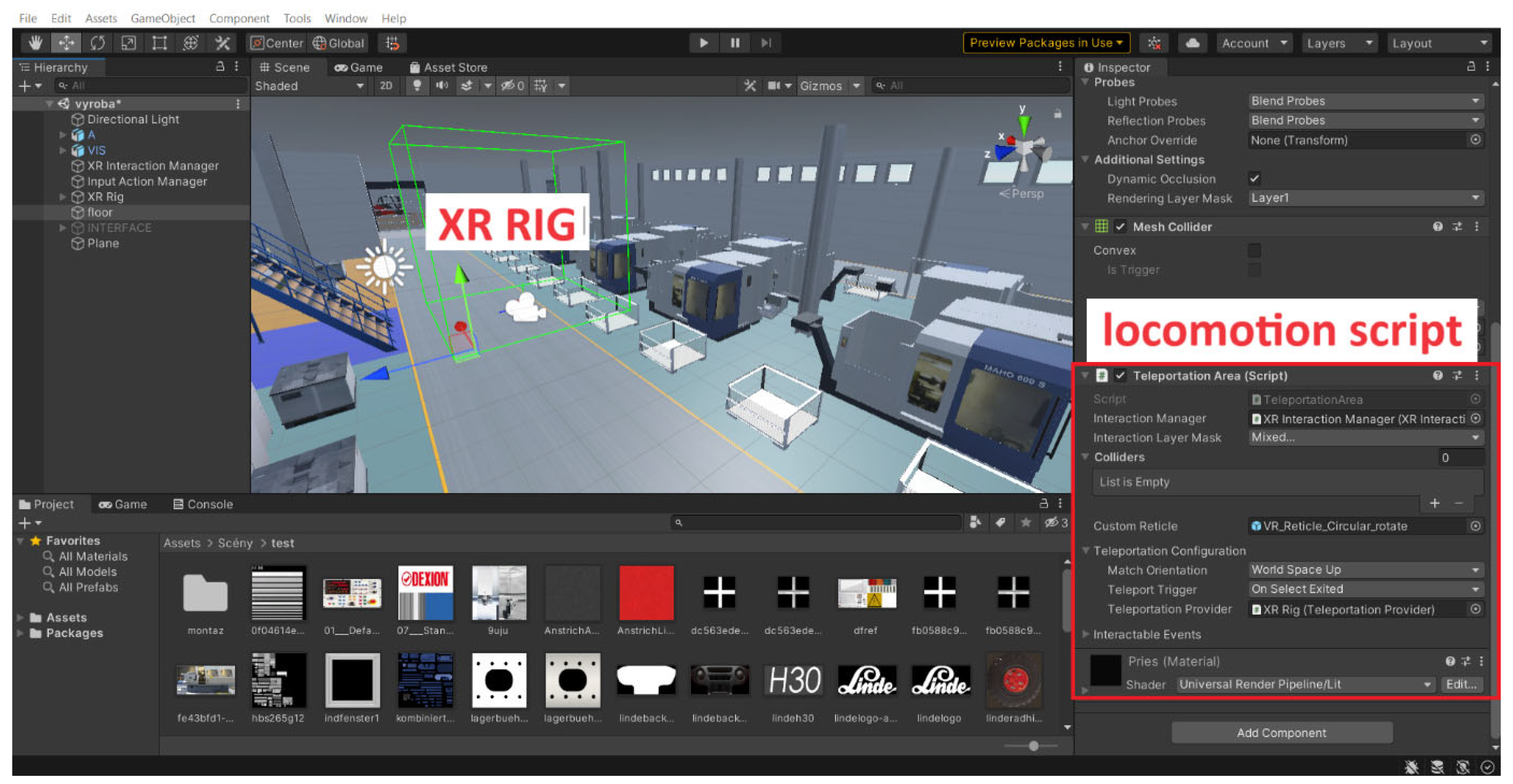Open the cloud services icon
This screenshot has height=784, width=1513.
1192,43
